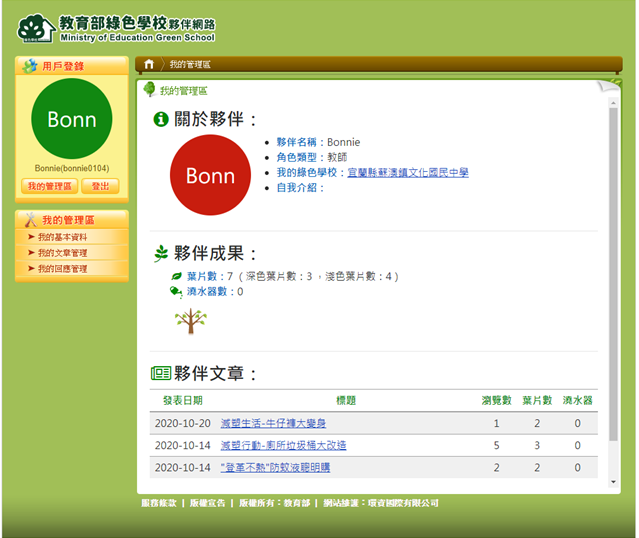Click the tree icon beside 我的管理區 heading
The image size is (639, 538).
point(150,90)
